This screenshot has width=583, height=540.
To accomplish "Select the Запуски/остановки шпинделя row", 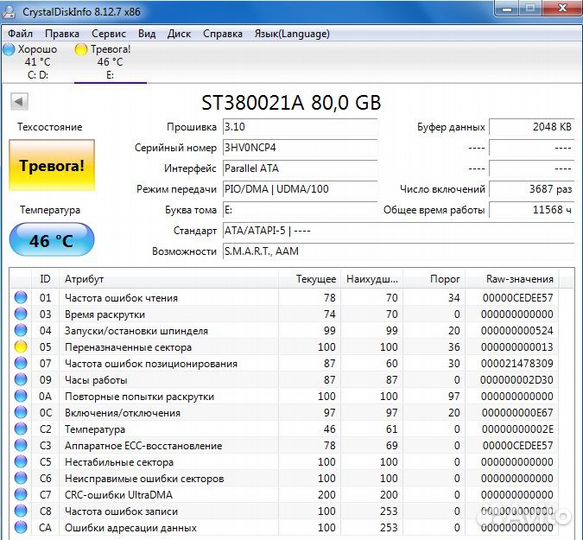I will tap(284, 331).
